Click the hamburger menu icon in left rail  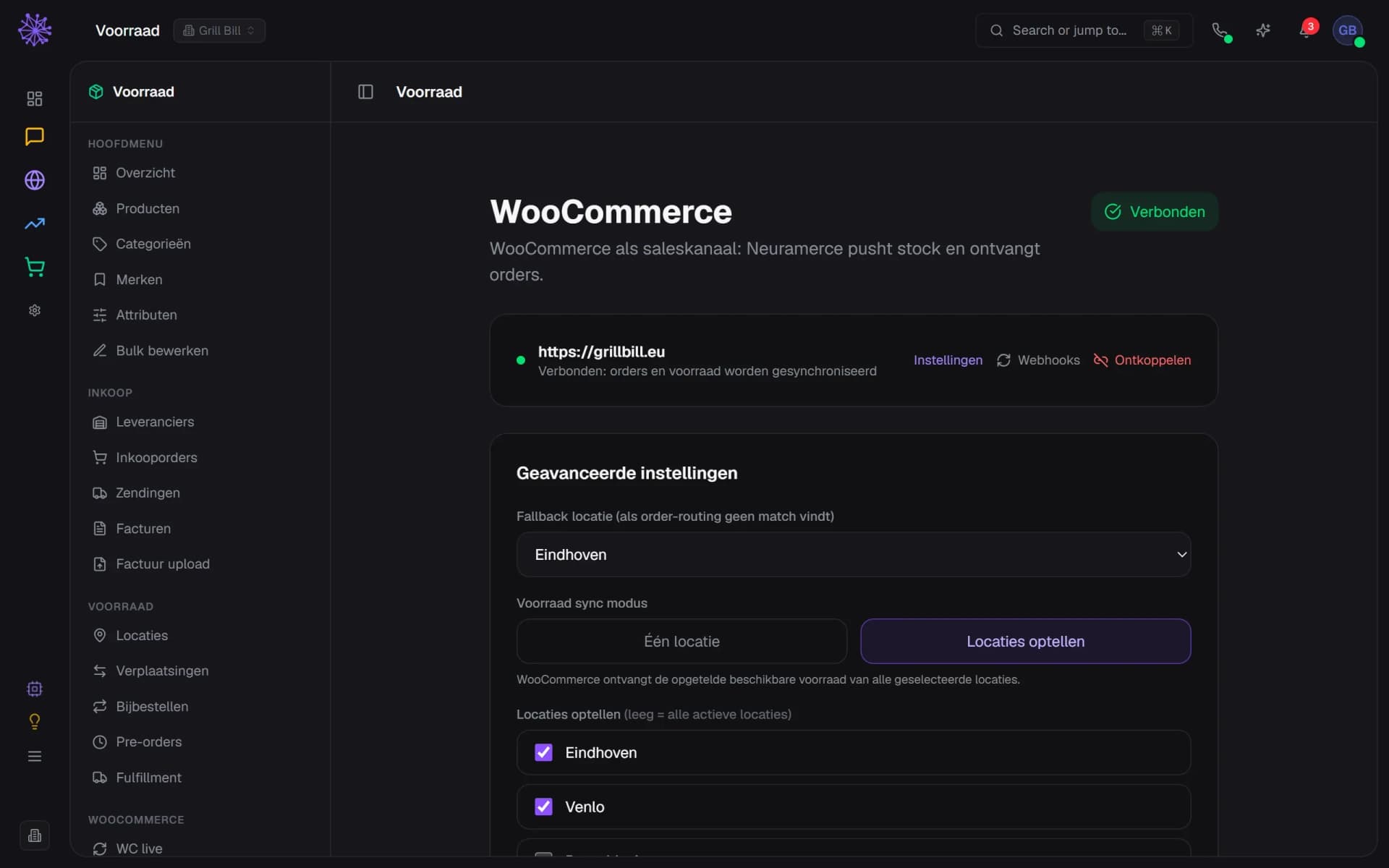point(35,756)
